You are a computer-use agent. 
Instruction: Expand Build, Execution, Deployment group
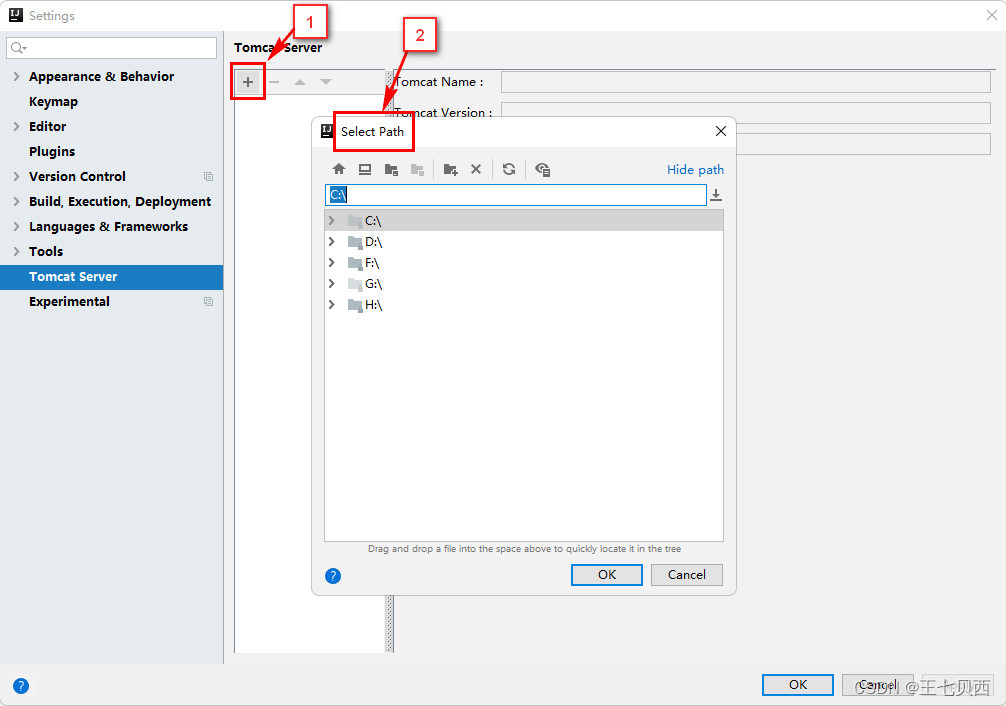[x=17, y=202]
